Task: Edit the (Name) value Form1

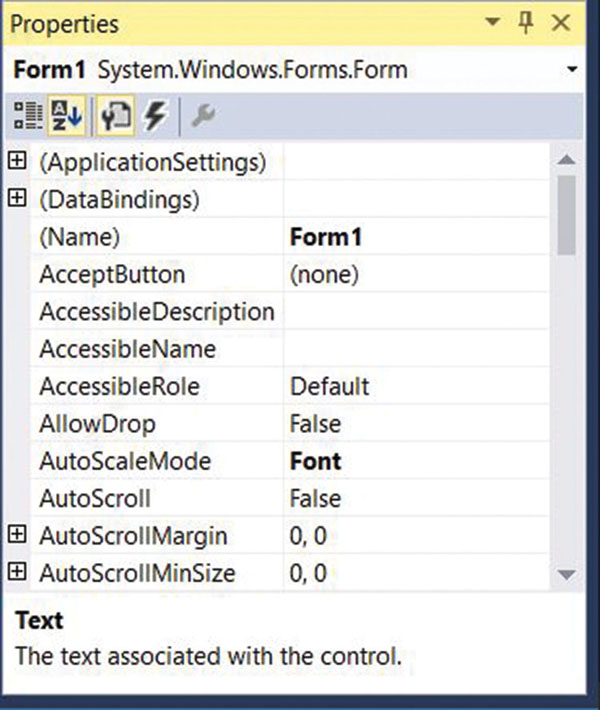Action: click(415, 237)
